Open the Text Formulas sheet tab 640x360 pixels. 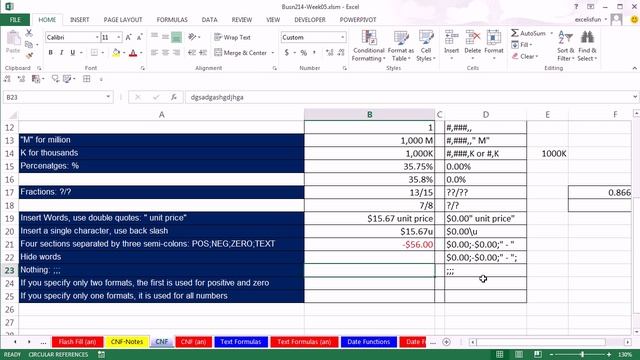point(241,342)
